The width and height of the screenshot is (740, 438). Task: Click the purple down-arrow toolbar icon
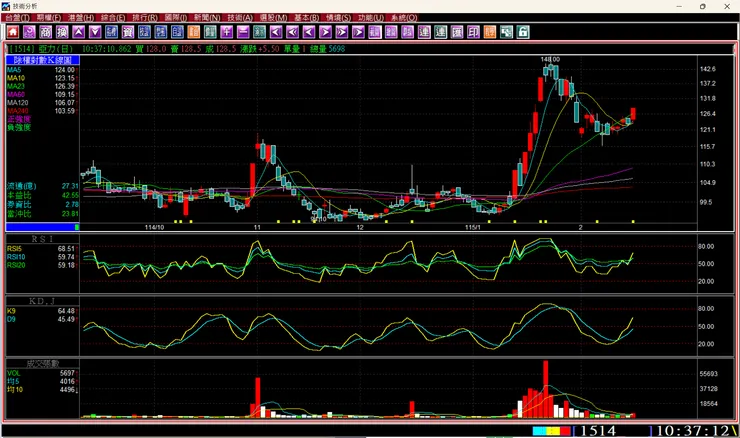click(95, 32)
